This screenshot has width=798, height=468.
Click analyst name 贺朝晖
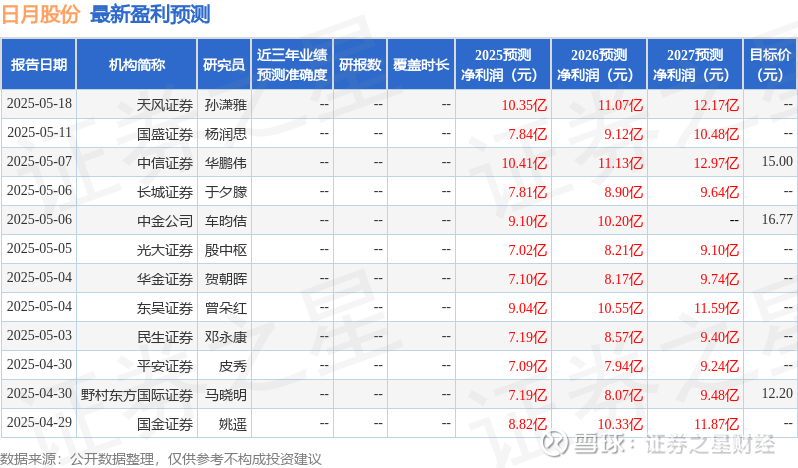(x=225, y=279)
